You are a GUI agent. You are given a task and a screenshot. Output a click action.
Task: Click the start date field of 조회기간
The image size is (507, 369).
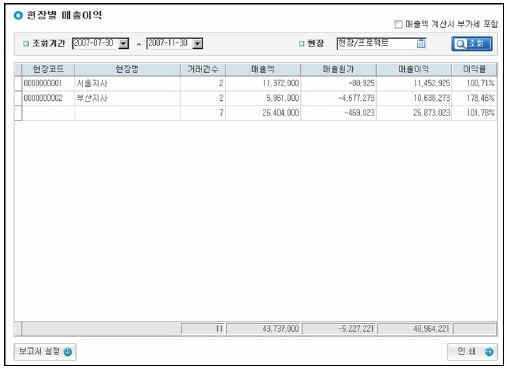95,44
